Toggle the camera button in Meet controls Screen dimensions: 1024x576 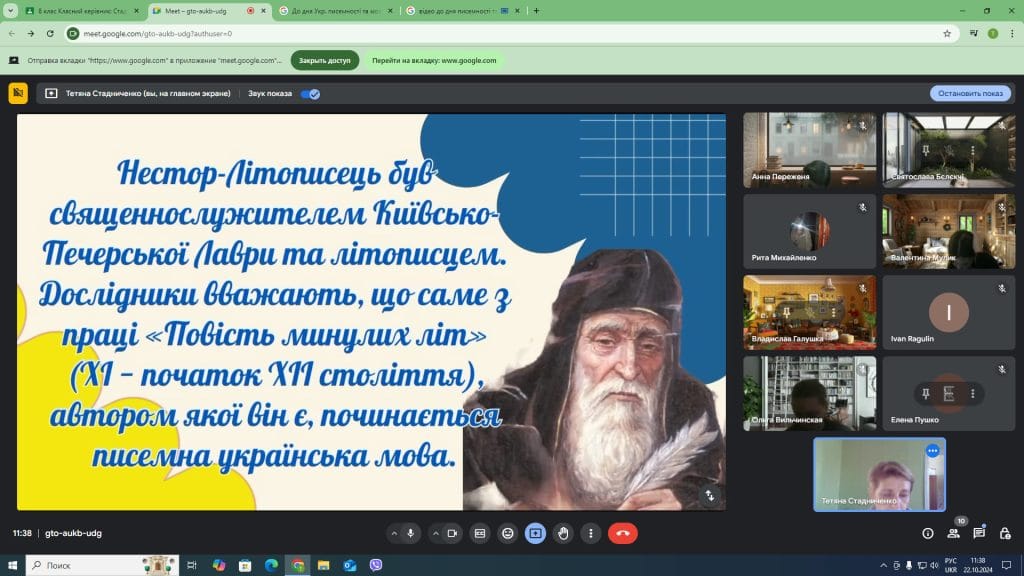click(452, 534)
